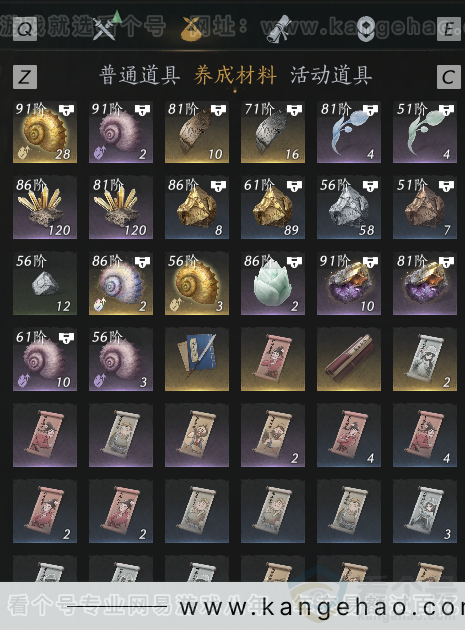Select the rolled red scroll bundle item
Image resolution: width=465 pixels, height=631 pixels.
(x=349, y=359)
